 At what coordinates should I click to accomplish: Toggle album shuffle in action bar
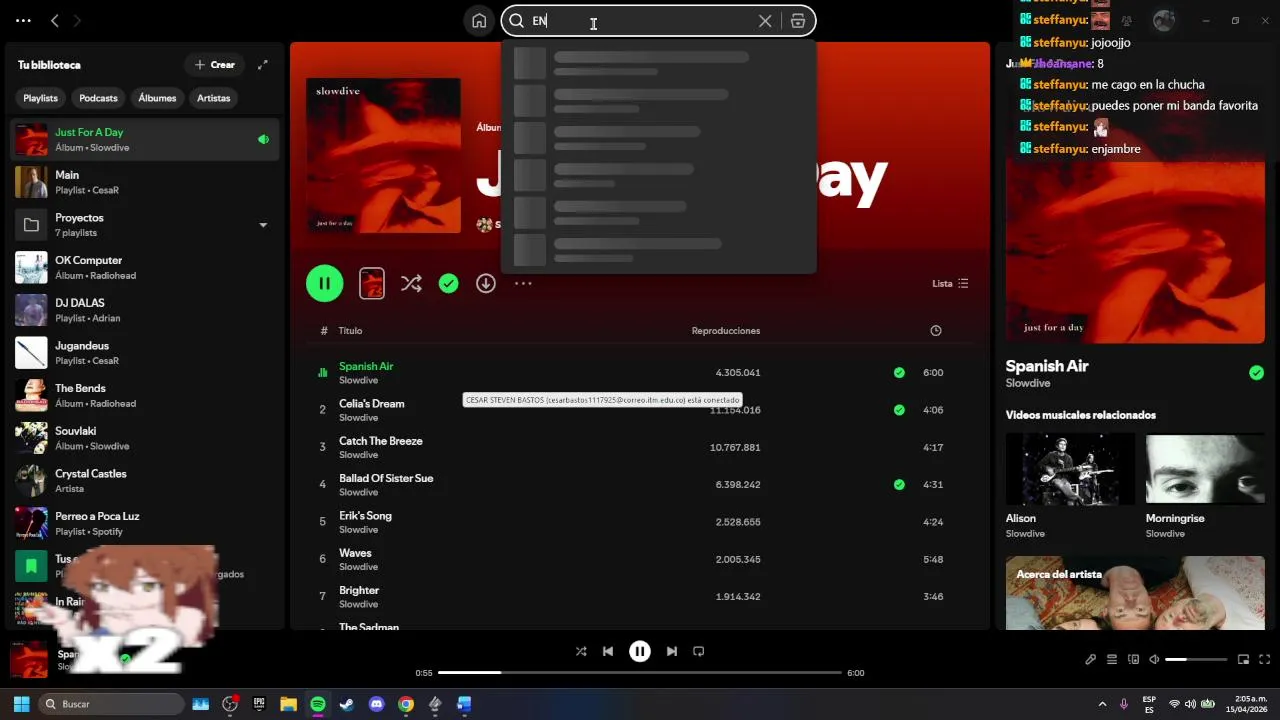point(411,284)
